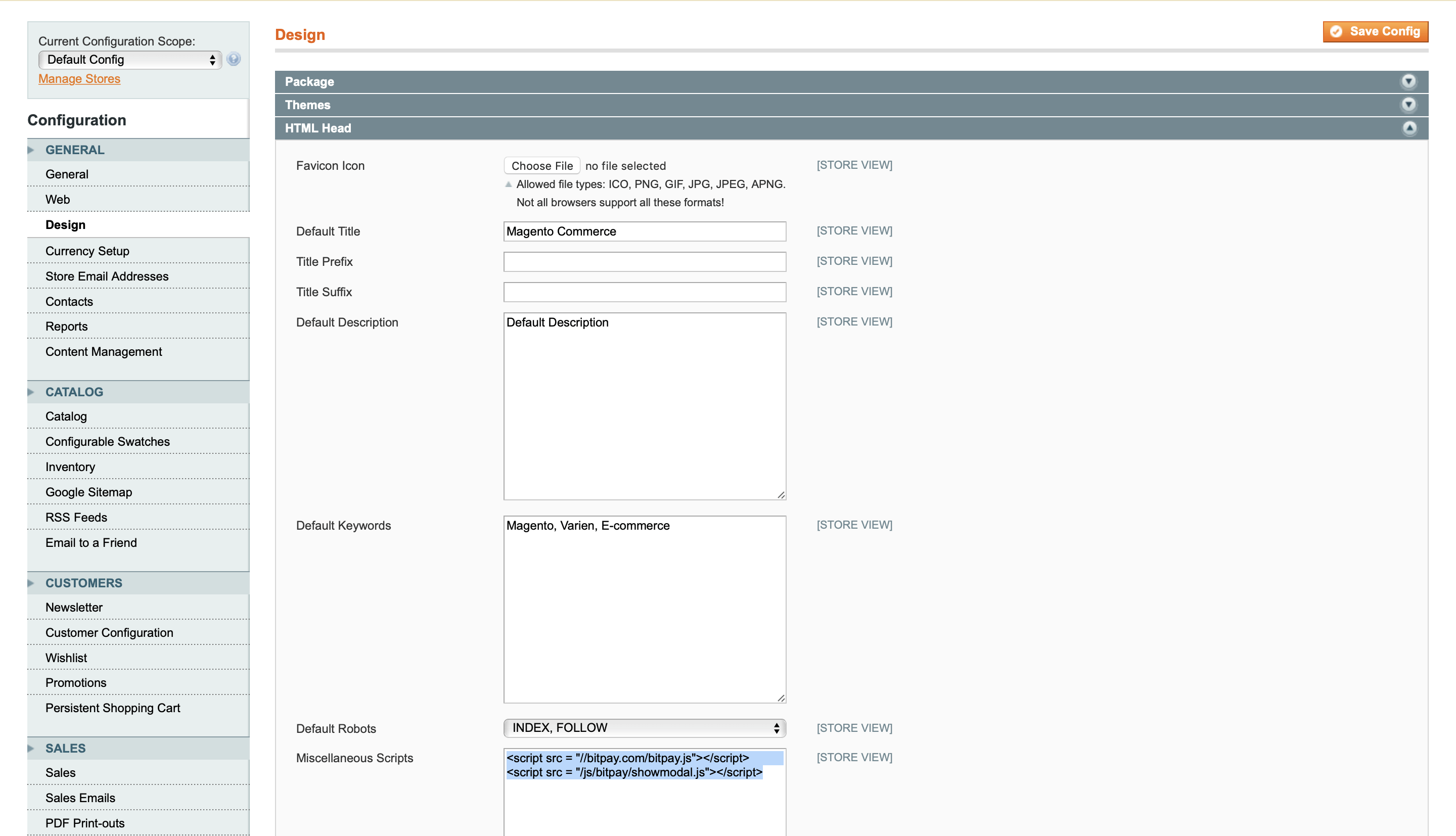The width and height of the screenshot is (1456, 836).
Task: Click the SALES group heading
Action: coord(65,749)
